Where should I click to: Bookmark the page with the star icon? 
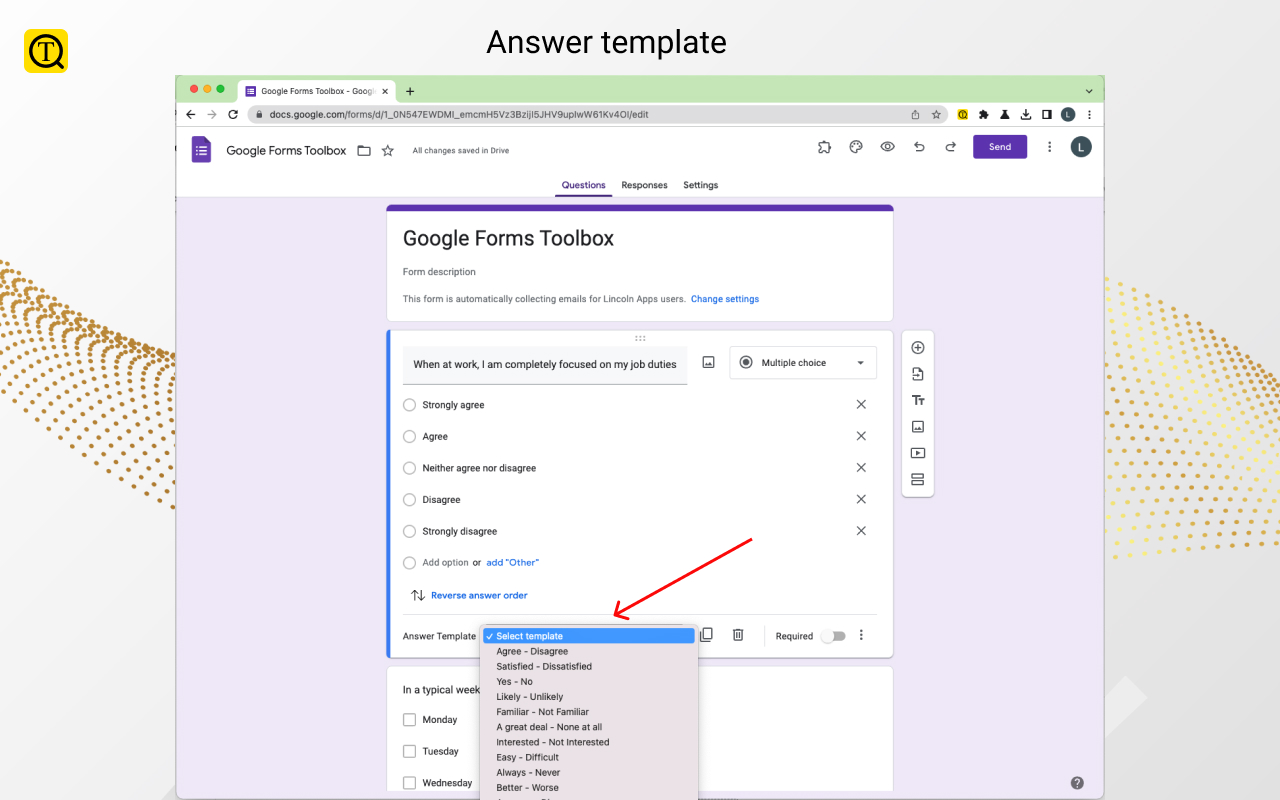(936, 115)
